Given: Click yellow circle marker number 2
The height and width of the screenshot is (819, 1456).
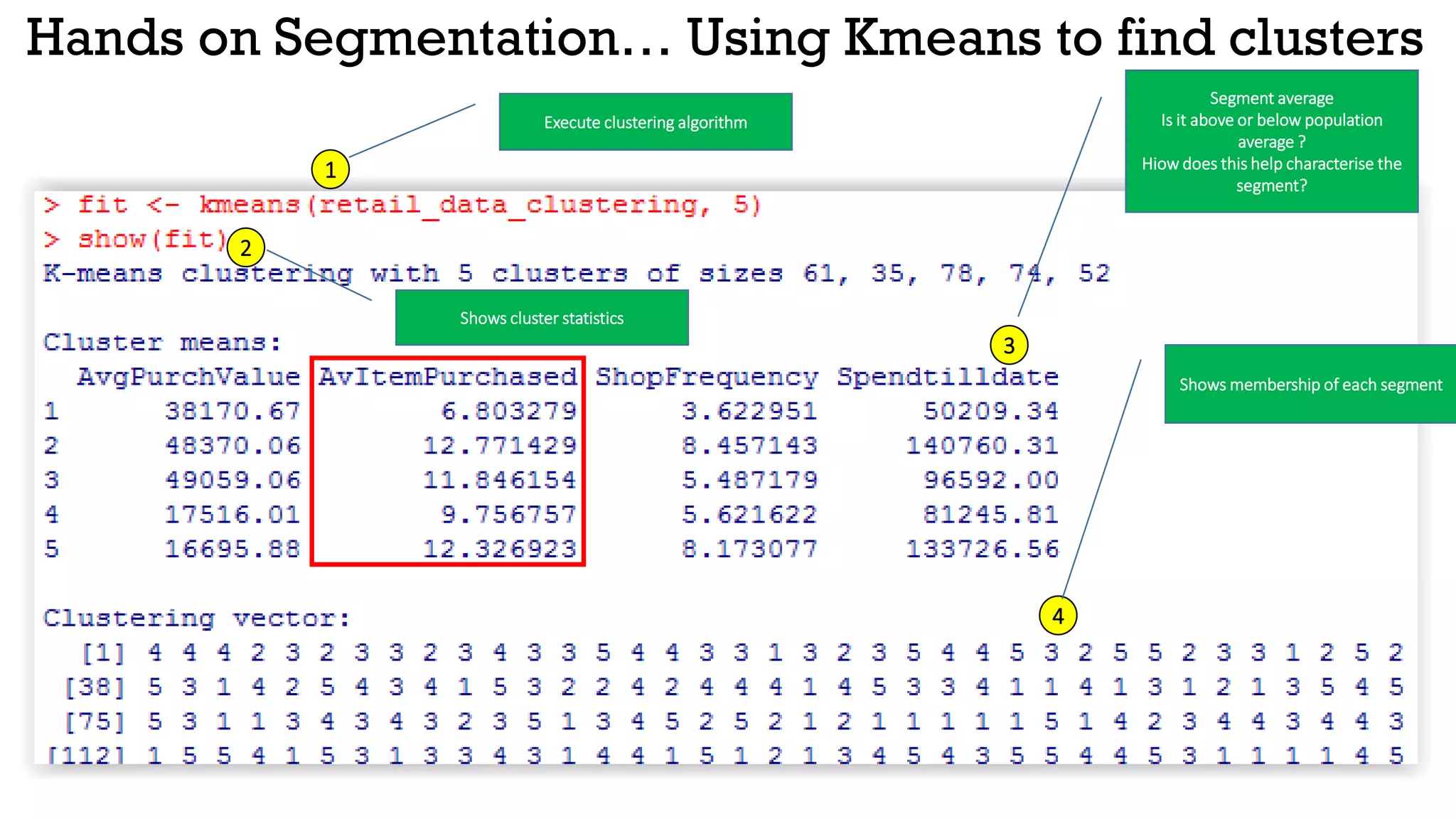Looking at the screenshot, I should [x=246, y=248].
